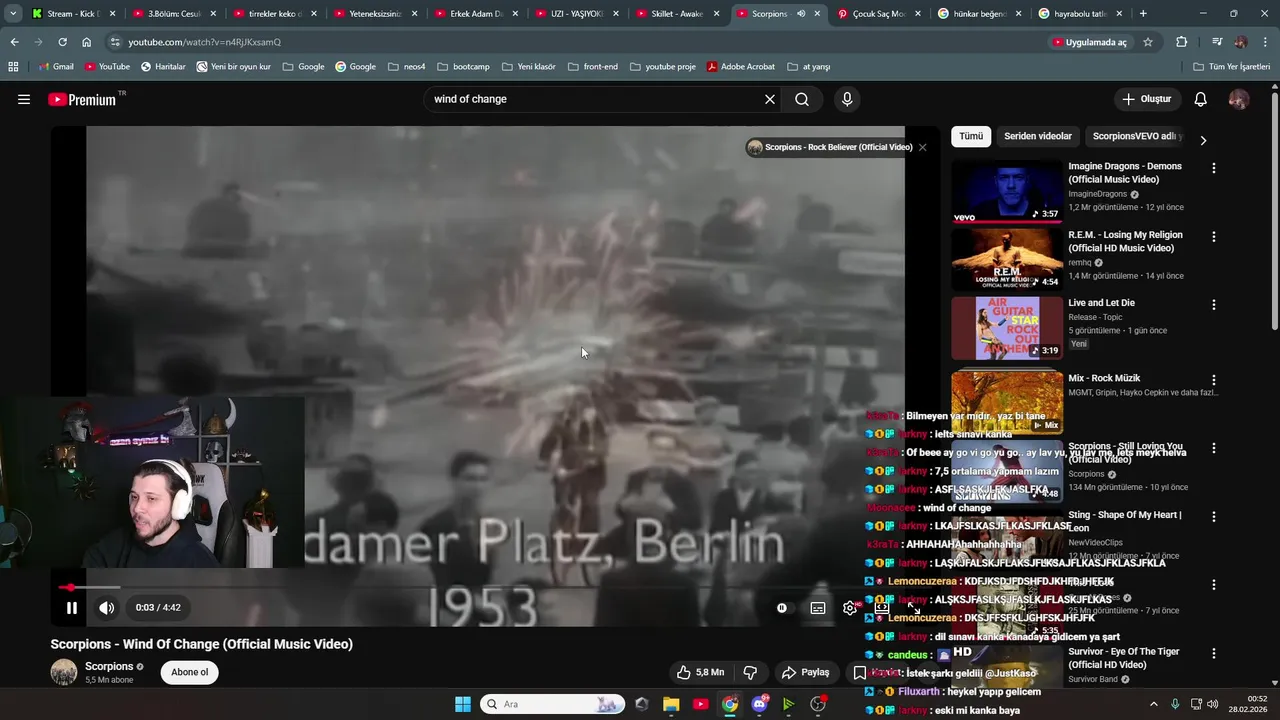The height and width of the screenshot is (720, 1280).
Task: Open more options for Sting - Shape Of My Heart
Action: (1214, 517)
